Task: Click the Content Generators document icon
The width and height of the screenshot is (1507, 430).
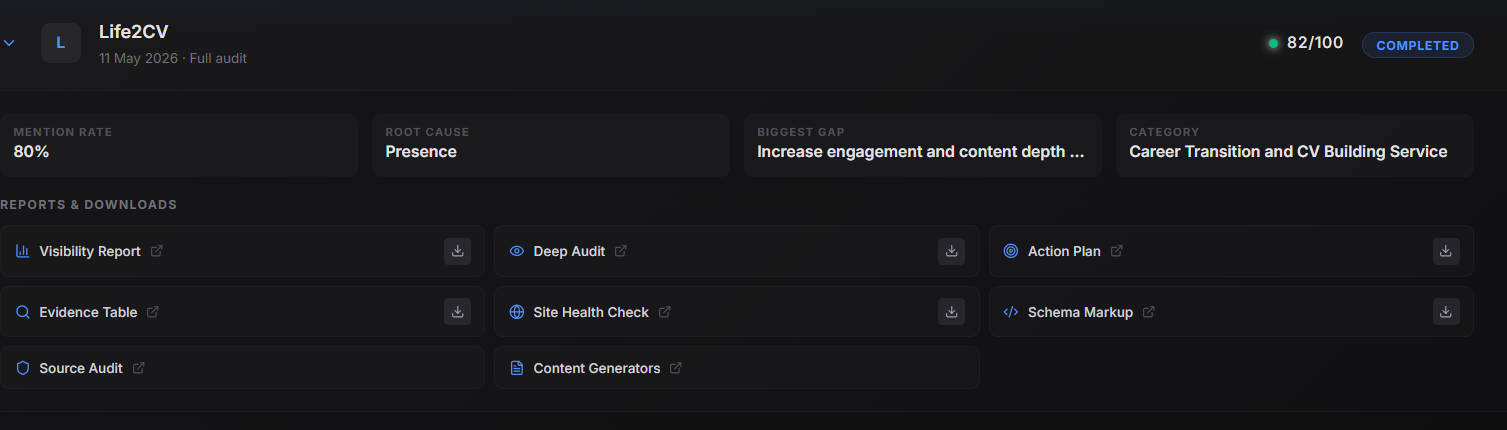Action: point(517,368)
